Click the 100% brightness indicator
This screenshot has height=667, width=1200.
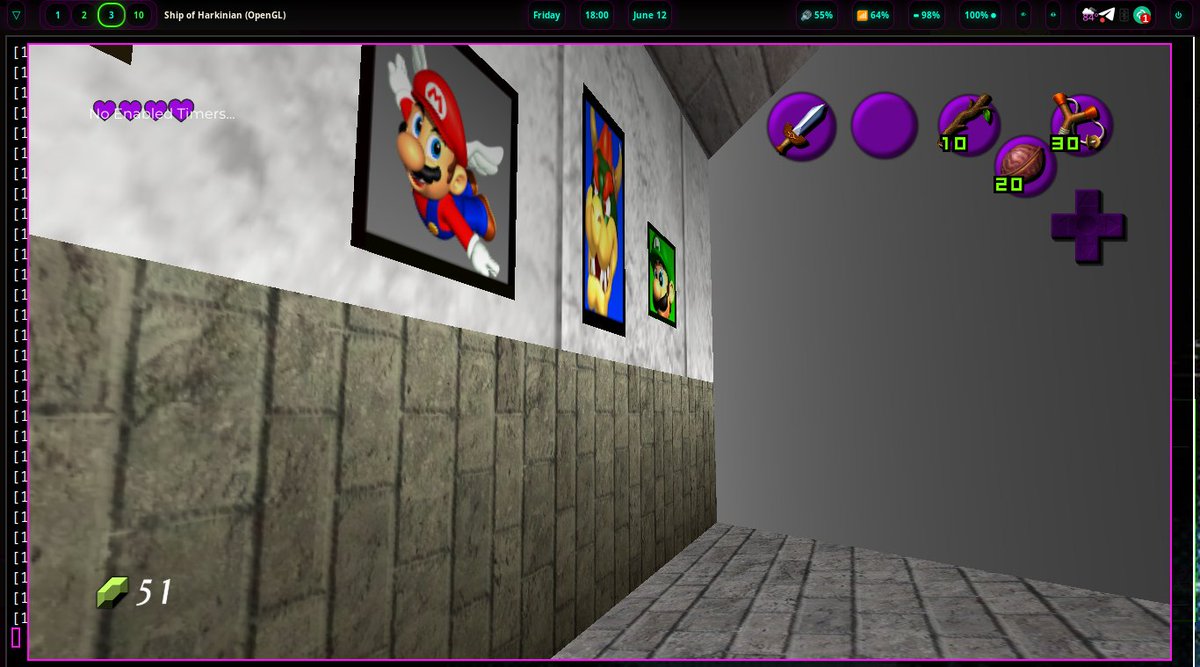(980, 15)
